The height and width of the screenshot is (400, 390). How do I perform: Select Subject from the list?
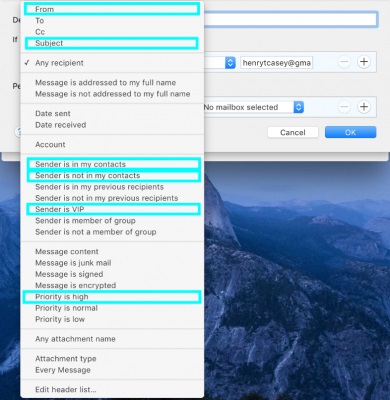(112, 43)
